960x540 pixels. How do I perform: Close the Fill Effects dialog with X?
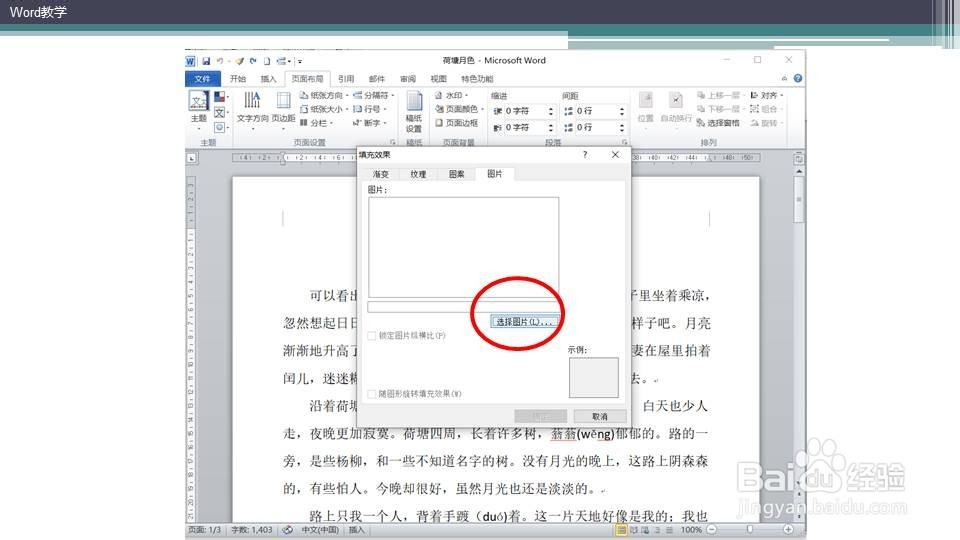click(x=615, y=155)
